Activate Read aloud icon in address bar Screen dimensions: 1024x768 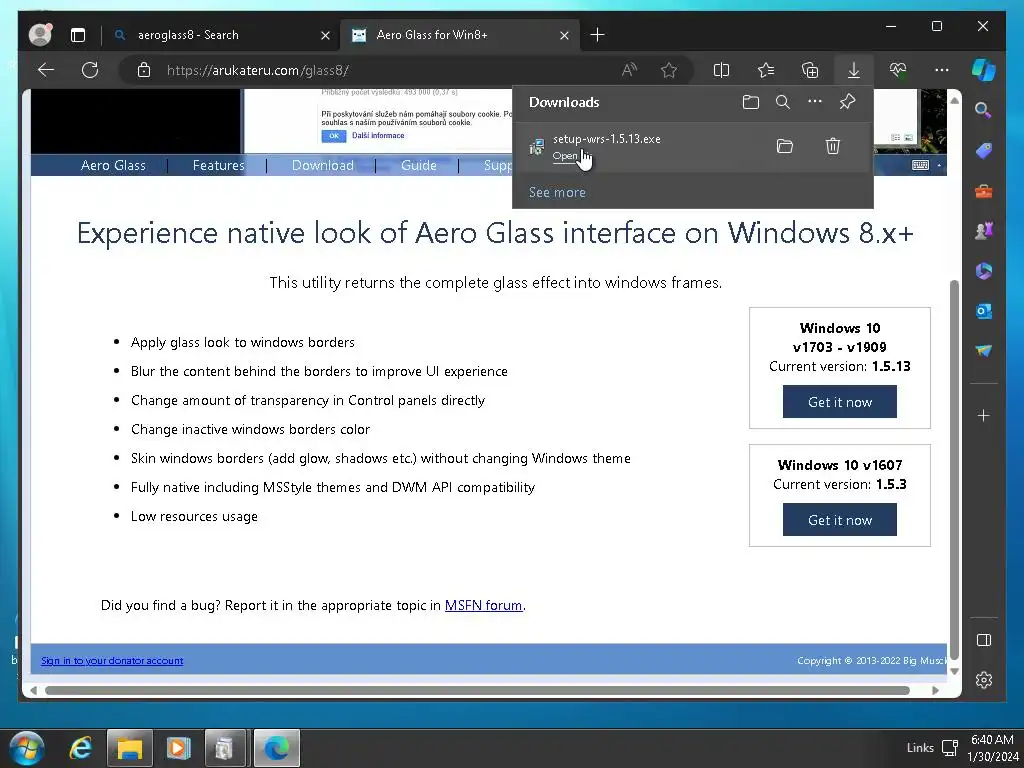(x=629, y=70)
